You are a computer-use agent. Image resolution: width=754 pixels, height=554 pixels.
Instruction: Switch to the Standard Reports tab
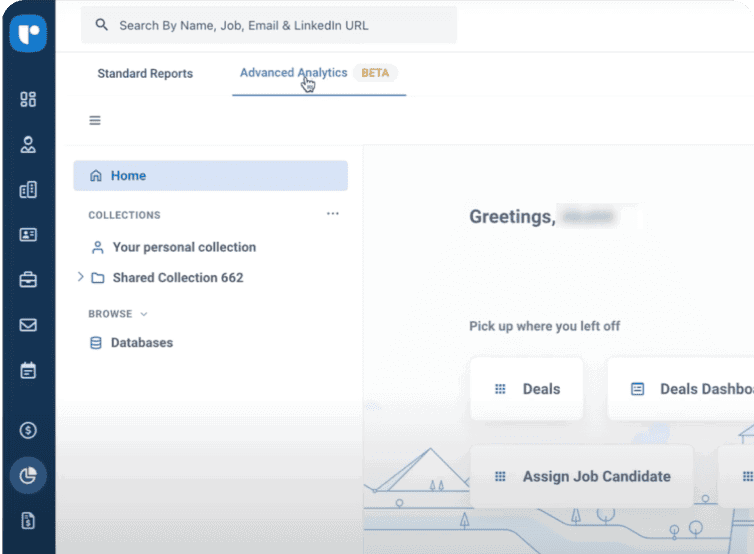pos(145,74)
